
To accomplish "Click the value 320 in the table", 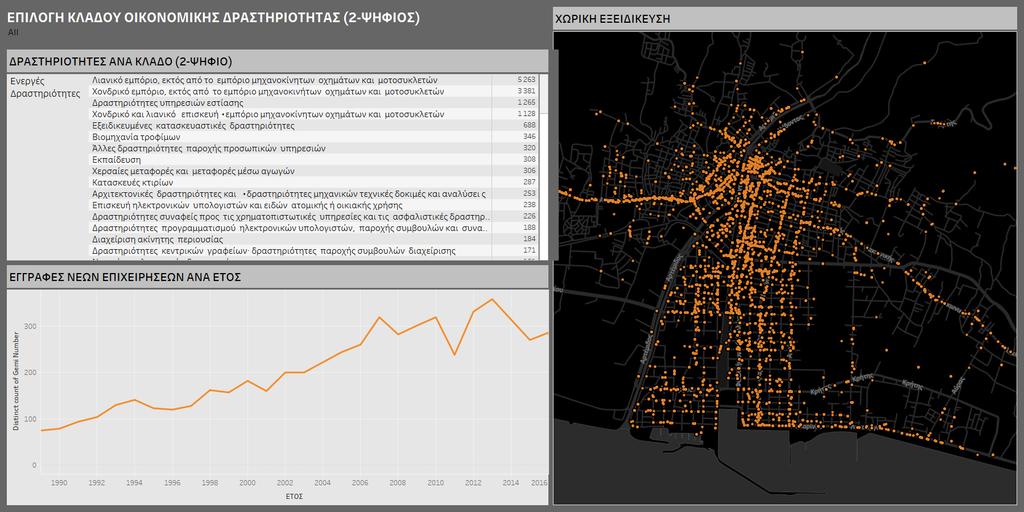I will [x=529, y=148].
